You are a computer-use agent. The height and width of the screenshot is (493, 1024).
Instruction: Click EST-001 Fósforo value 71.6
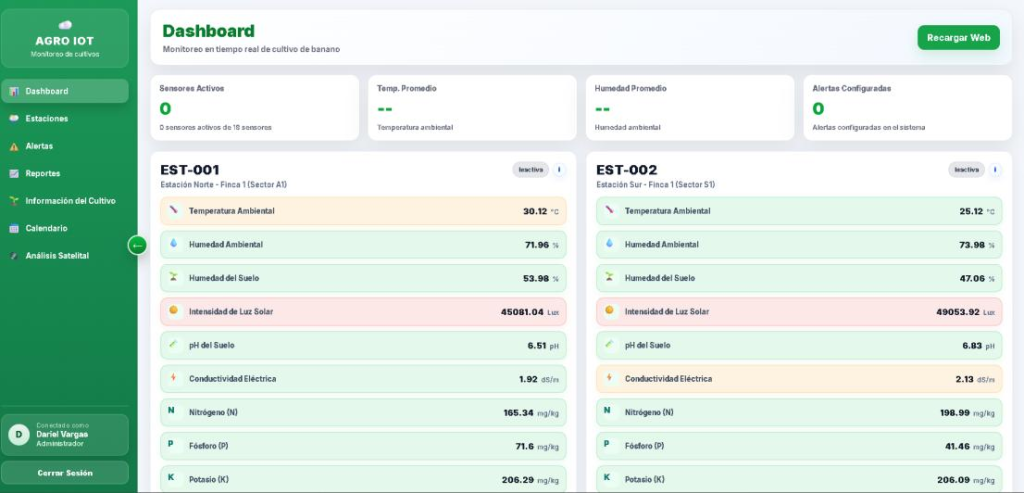(525, 447)
